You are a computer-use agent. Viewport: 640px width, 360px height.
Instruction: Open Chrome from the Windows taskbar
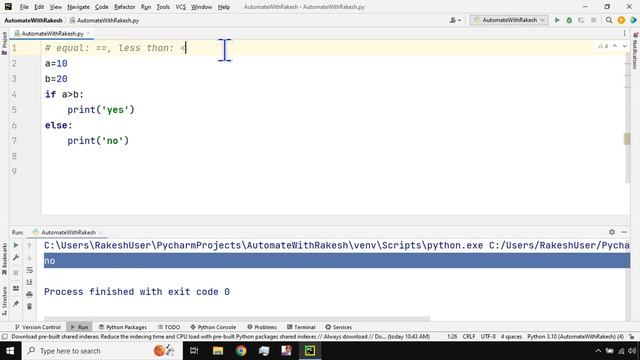[x=241, y=351]
